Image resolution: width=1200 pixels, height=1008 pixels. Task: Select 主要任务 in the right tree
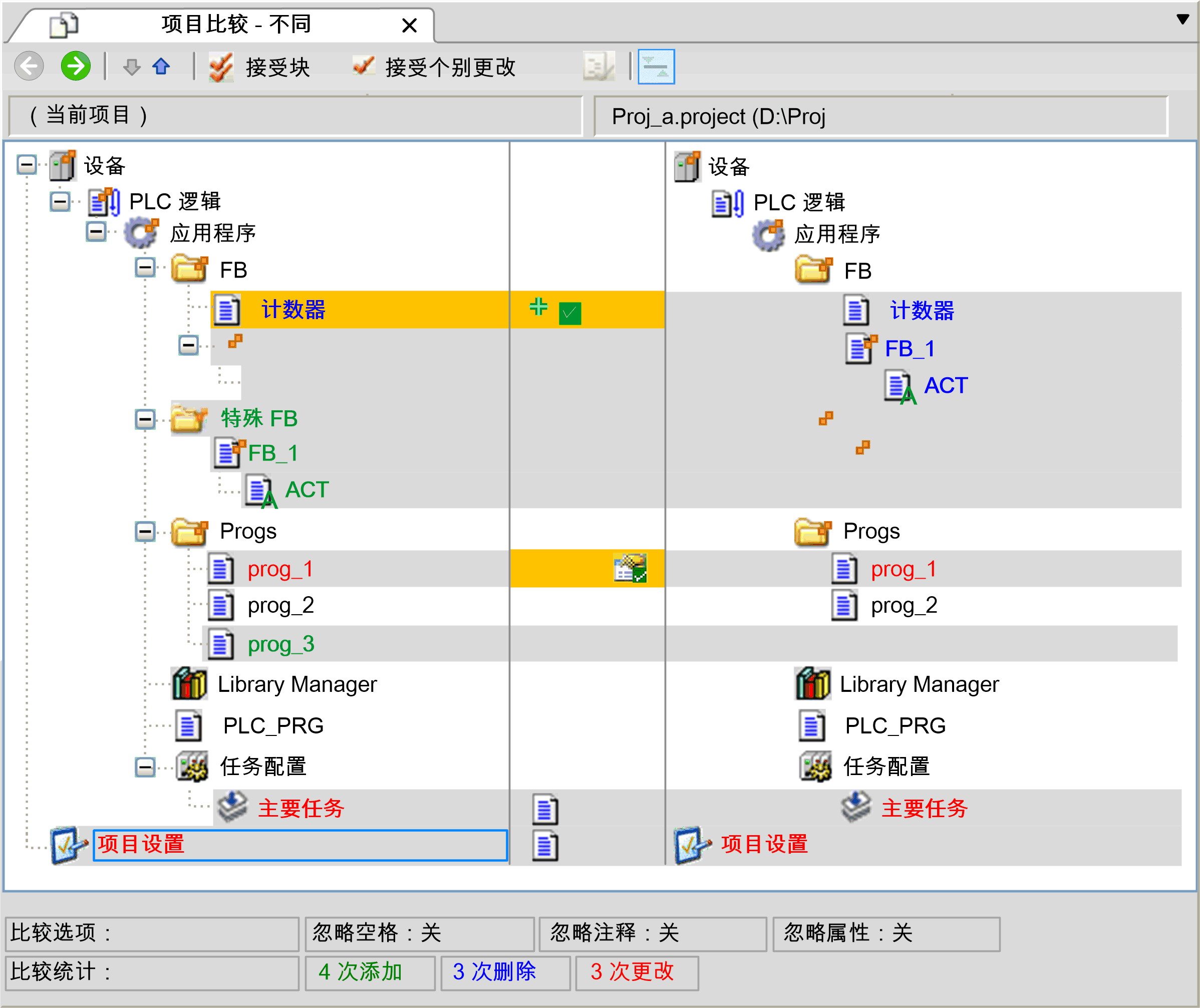pos(925,809)
